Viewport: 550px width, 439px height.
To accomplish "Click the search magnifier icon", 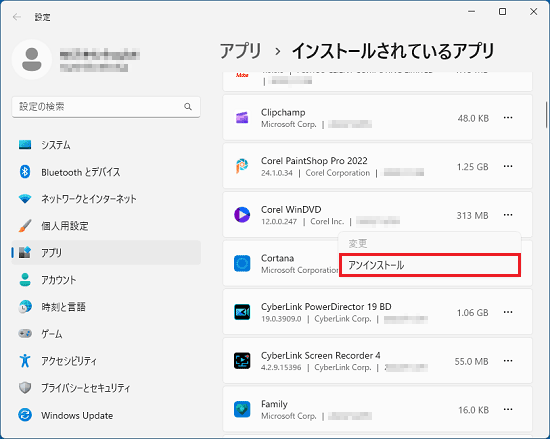I will coord(188,107).
